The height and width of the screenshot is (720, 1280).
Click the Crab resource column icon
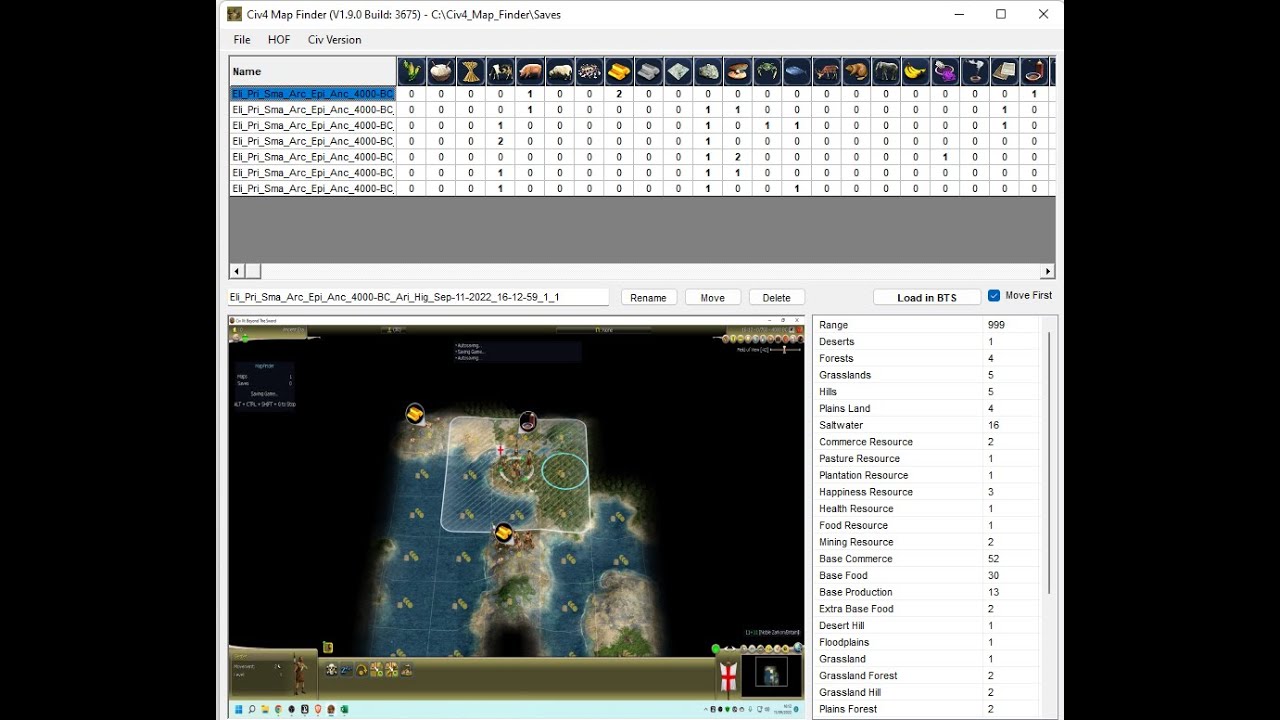point(767,71)
